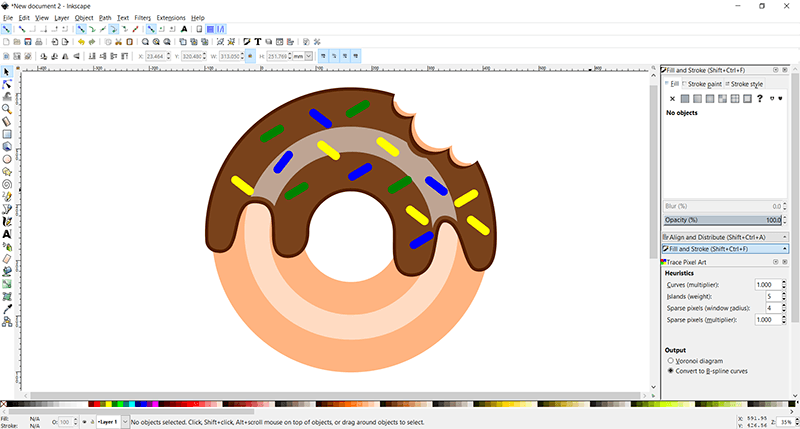Click the Undo arrow icon

point(81,42)
